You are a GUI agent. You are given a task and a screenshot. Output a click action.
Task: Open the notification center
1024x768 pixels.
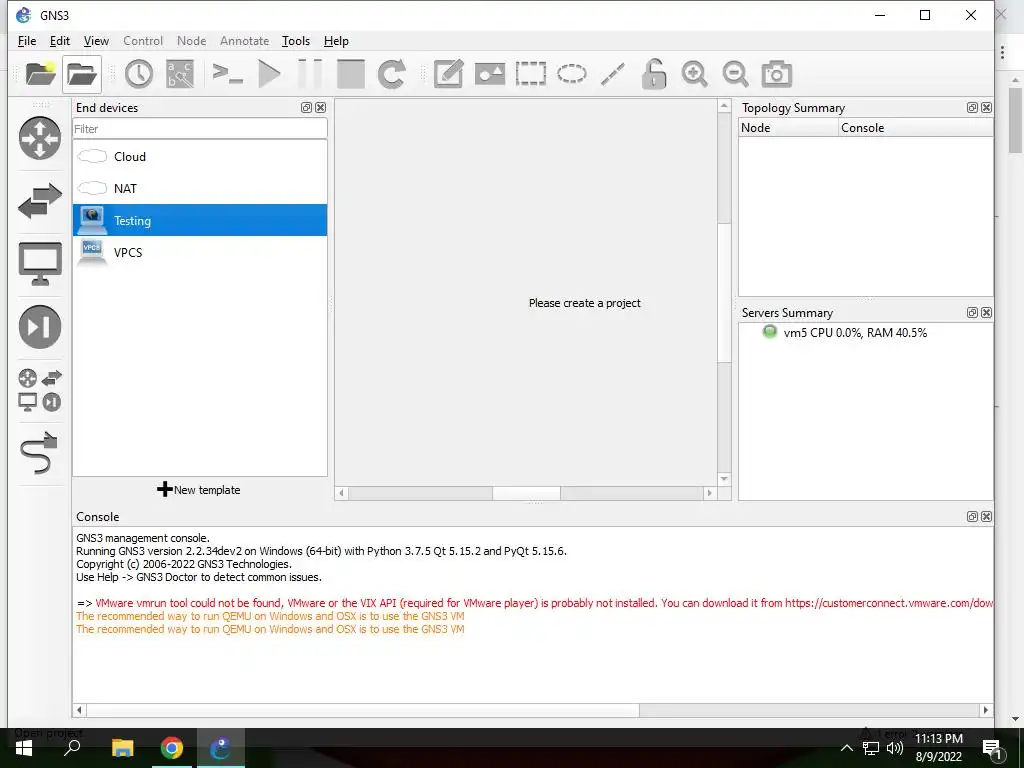[x=992, y=748]
